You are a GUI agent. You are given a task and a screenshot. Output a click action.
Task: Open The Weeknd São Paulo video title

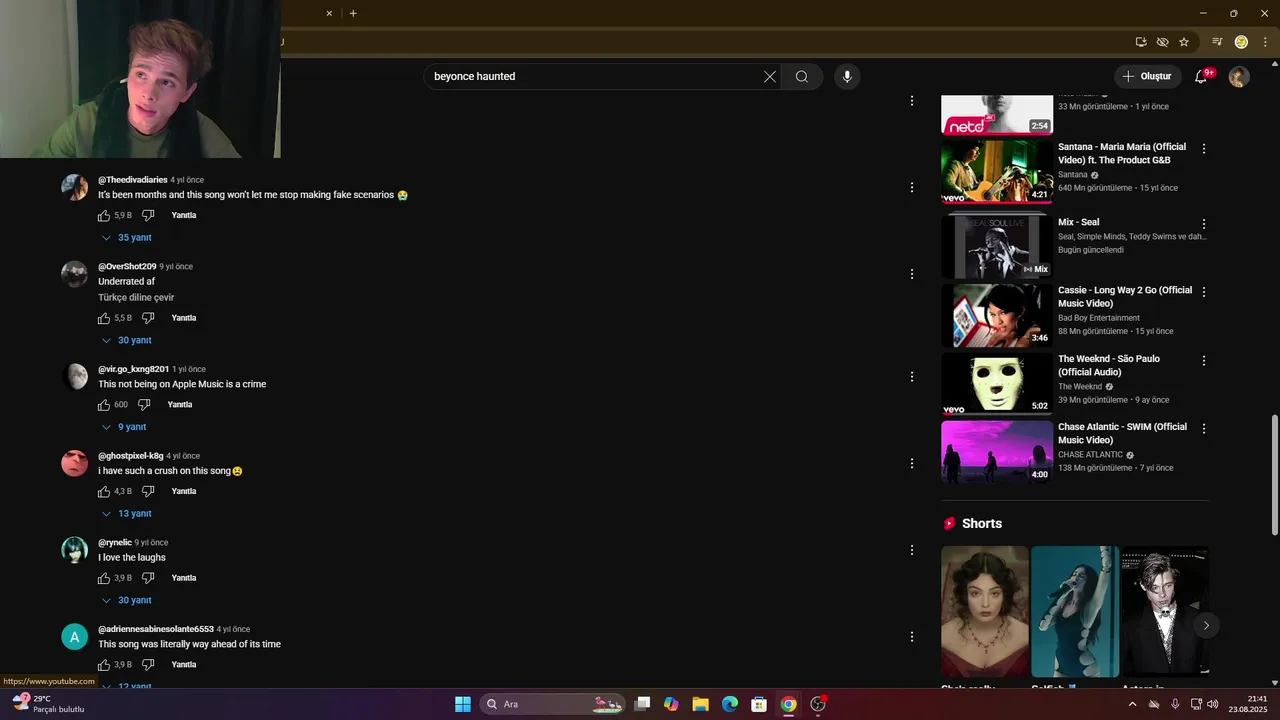[1109, 366]
